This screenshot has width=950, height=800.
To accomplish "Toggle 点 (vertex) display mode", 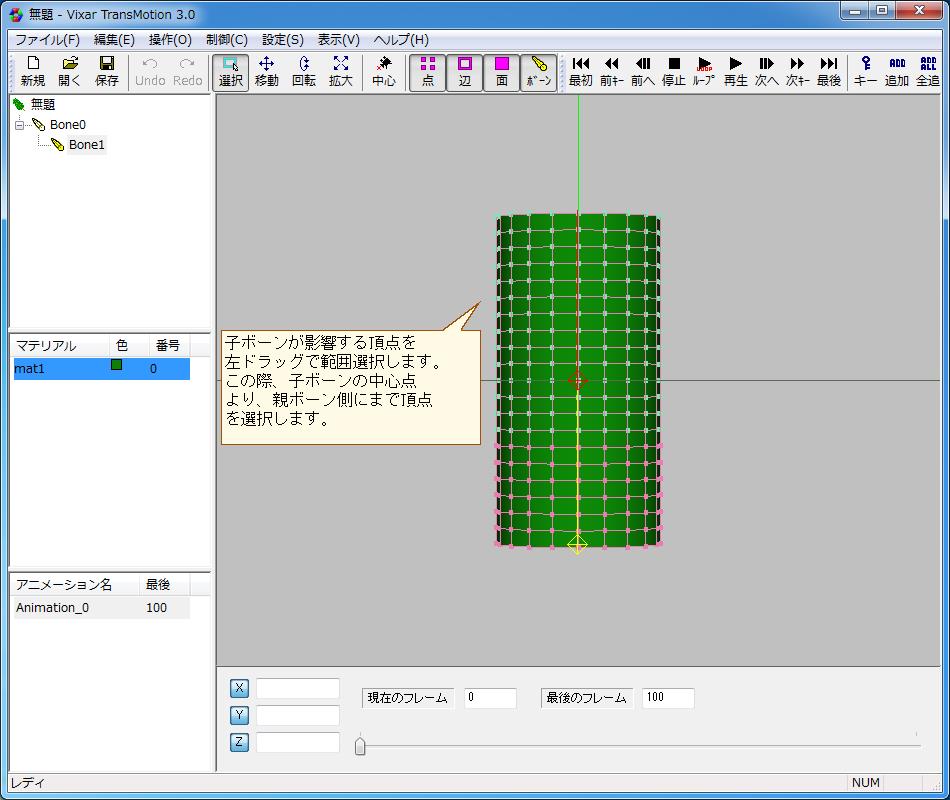I will tap(428, 71).
